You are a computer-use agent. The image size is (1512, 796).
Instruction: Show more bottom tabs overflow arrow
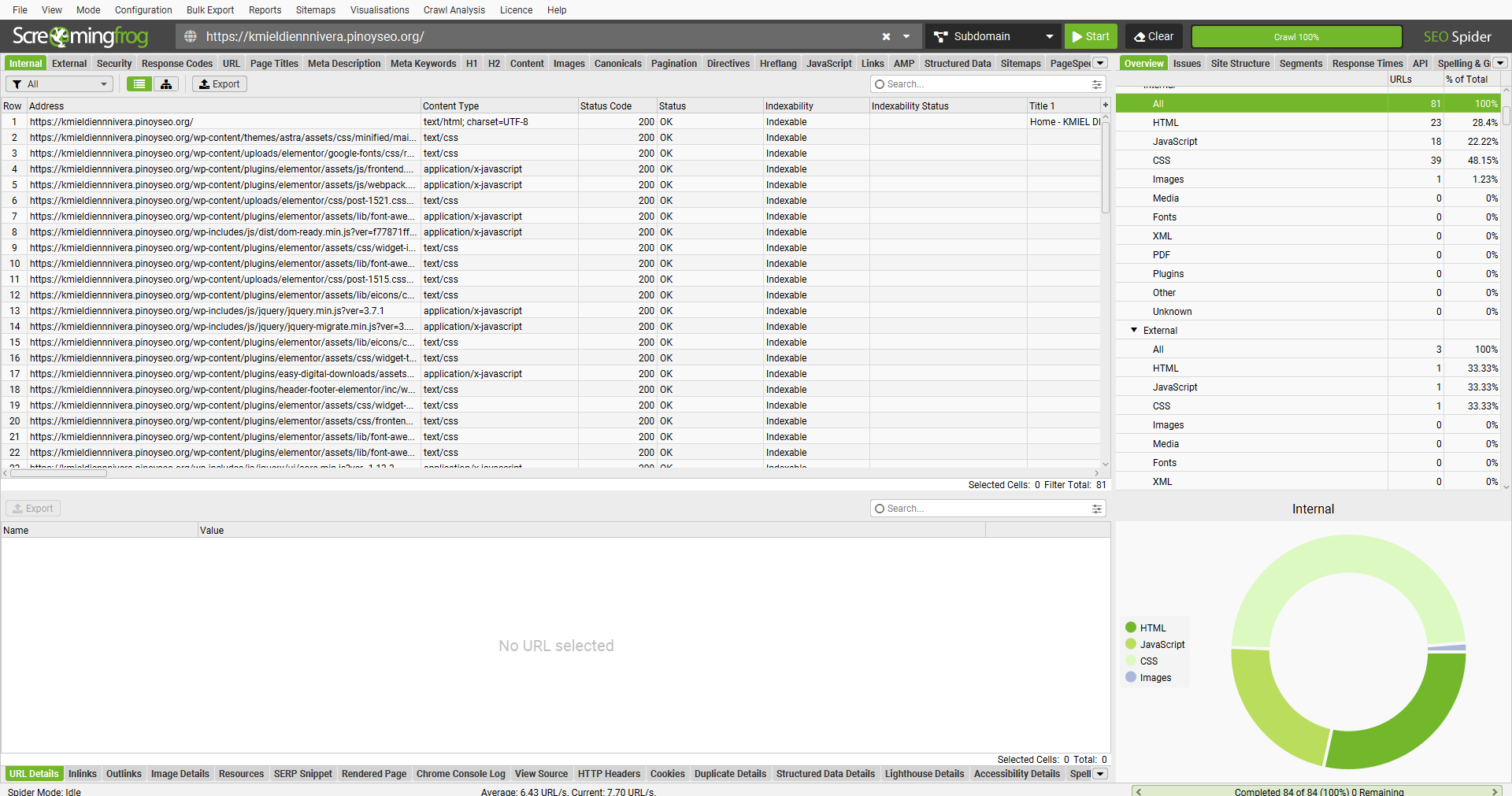click(x=1101, y=774)
